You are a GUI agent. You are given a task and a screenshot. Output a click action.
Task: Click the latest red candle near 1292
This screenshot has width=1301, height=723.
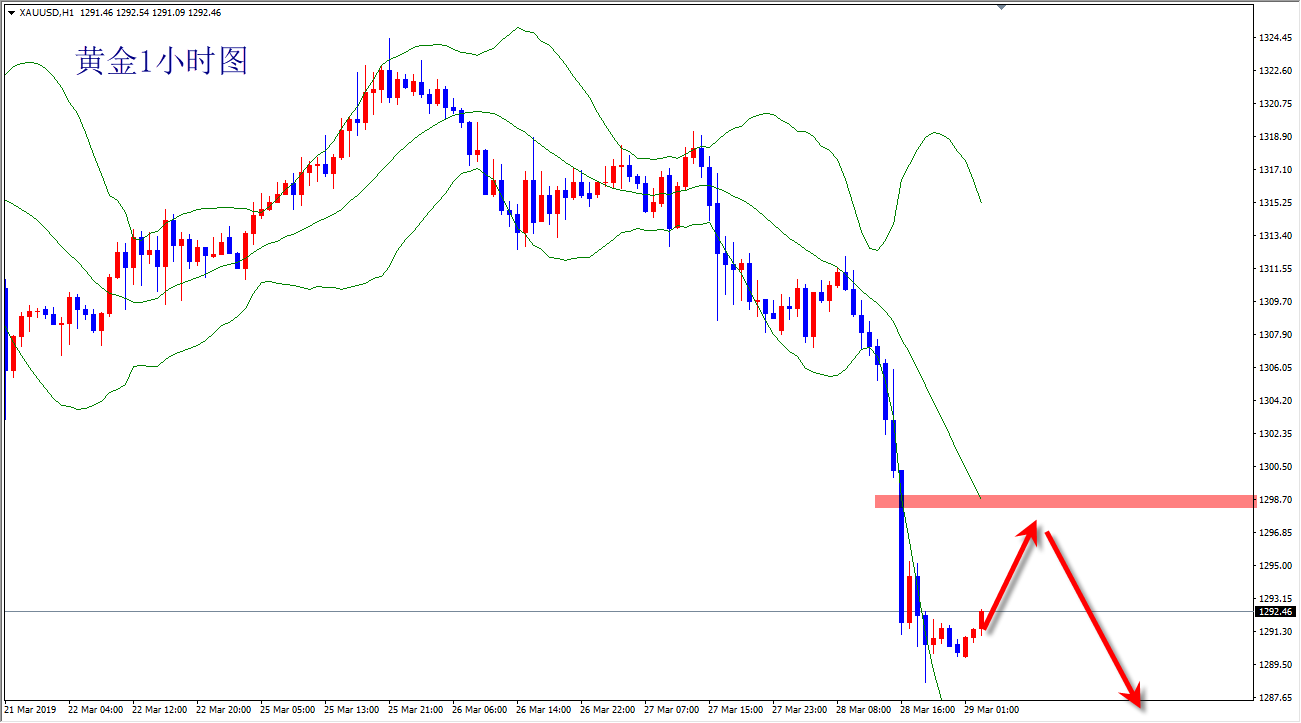[x=982, y=621]
